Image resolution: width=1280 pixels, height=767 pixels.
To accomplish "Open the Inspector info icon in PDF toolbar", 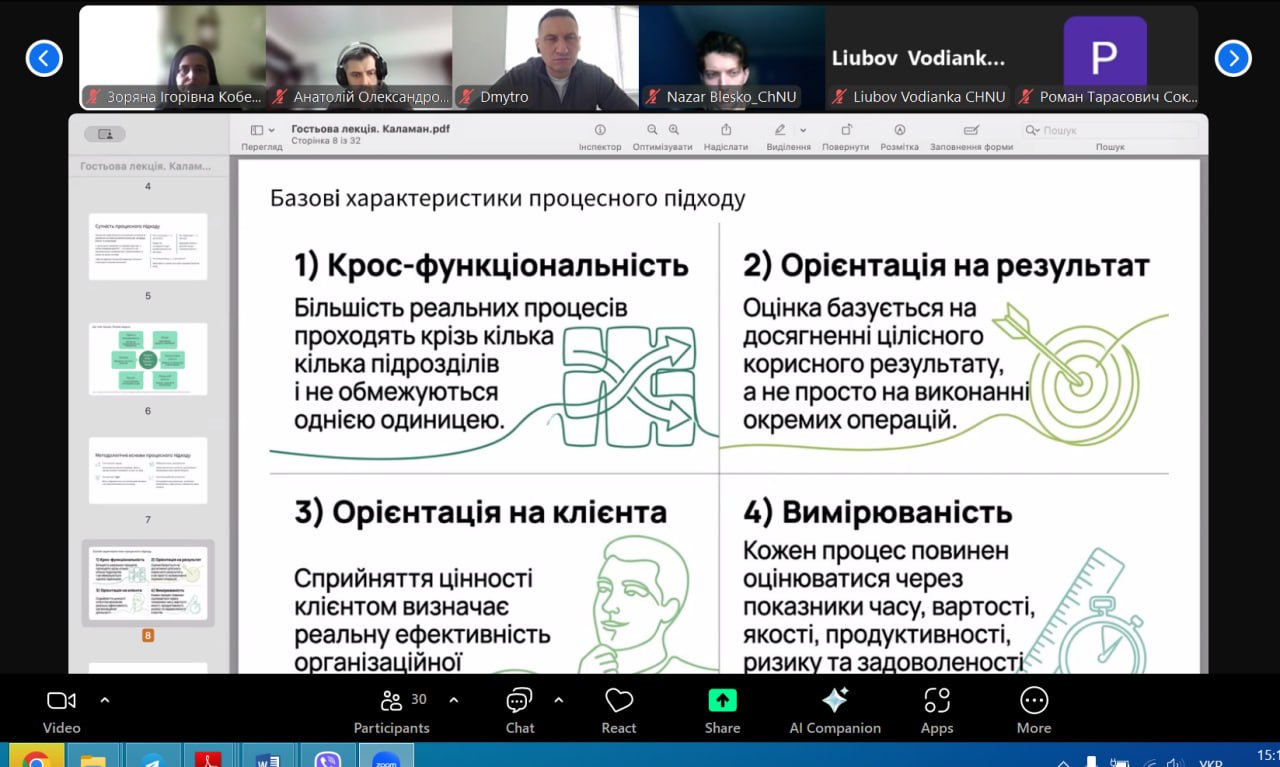I will point(600,130).
